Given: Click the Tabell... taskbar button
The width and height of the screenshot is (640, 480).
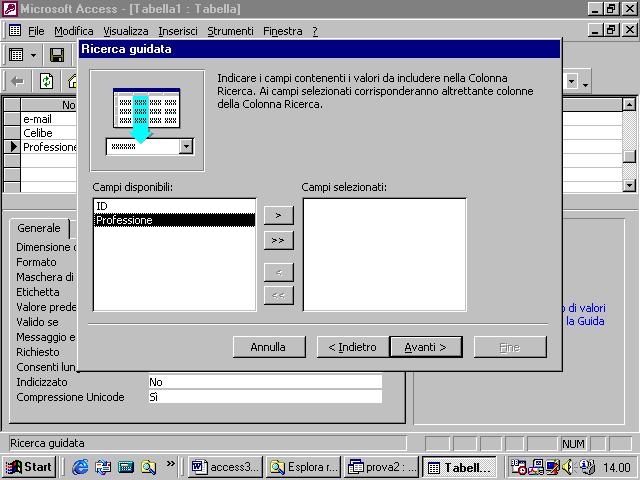Looking at the screenshot, I should (x=459, y=467).
